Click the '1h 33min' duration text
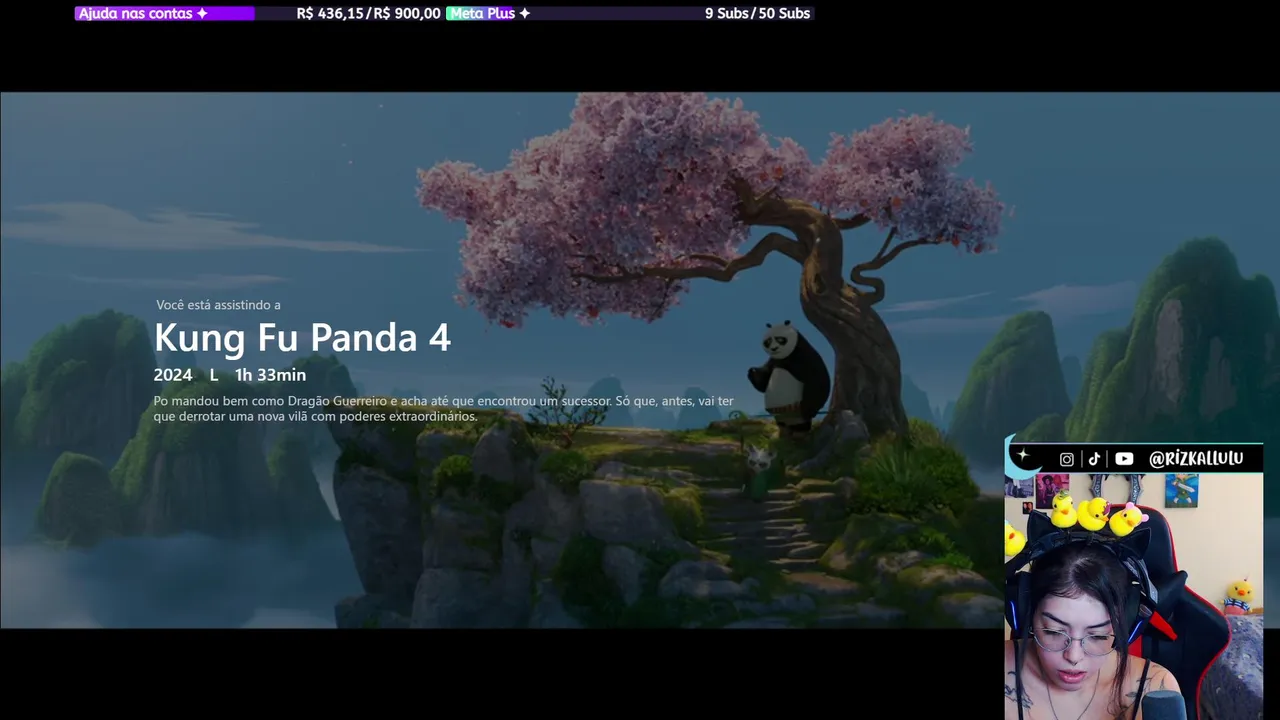This screenshot has height=720, width=1280. 270,375
